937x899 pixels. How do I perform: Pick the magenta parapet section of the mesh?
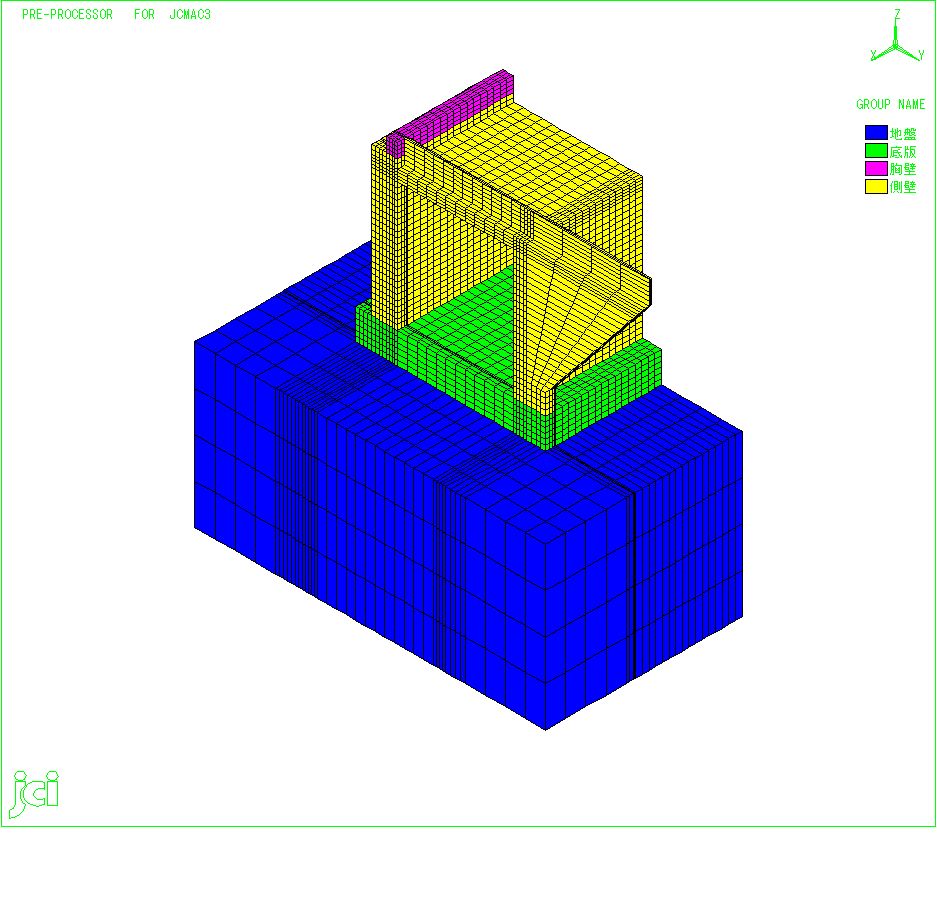[x=454, y=111]
